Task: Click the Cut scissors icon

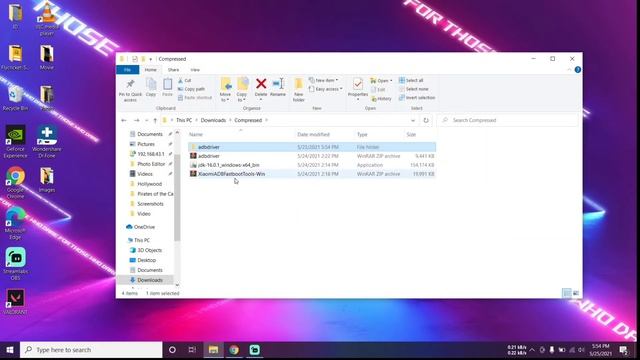Action: 180,80
